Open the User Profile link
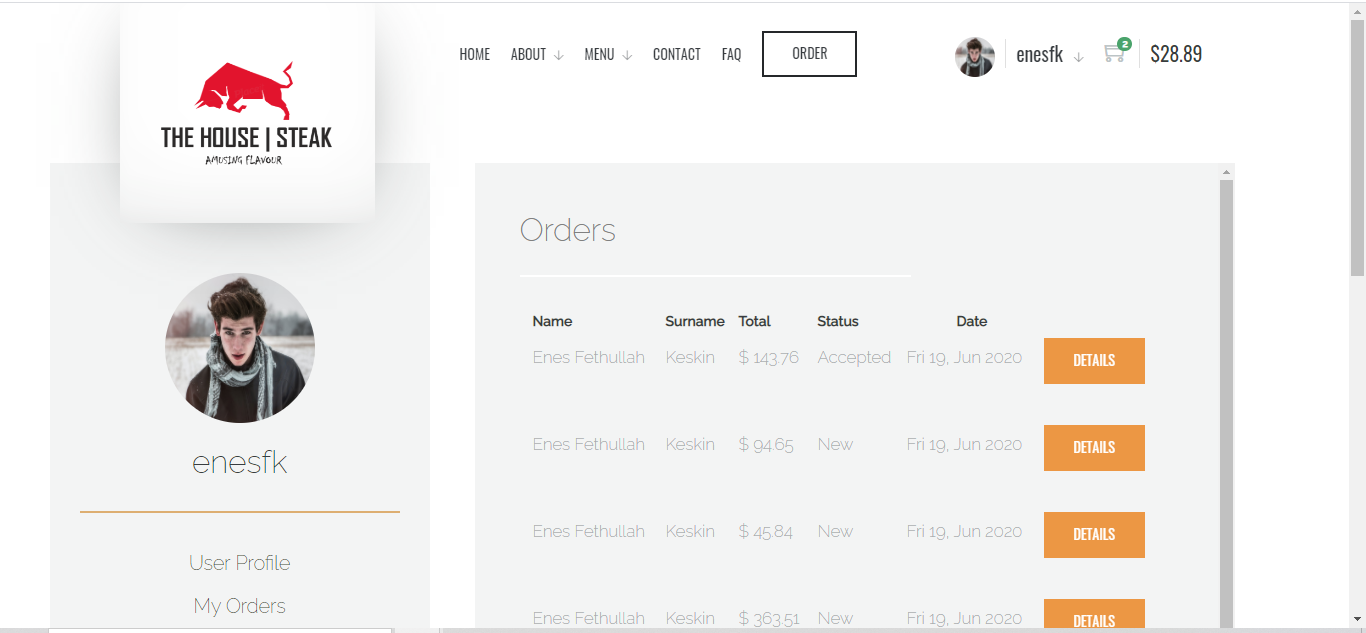The width and height of the screenshot is (1366, 633). coord(240,563)
